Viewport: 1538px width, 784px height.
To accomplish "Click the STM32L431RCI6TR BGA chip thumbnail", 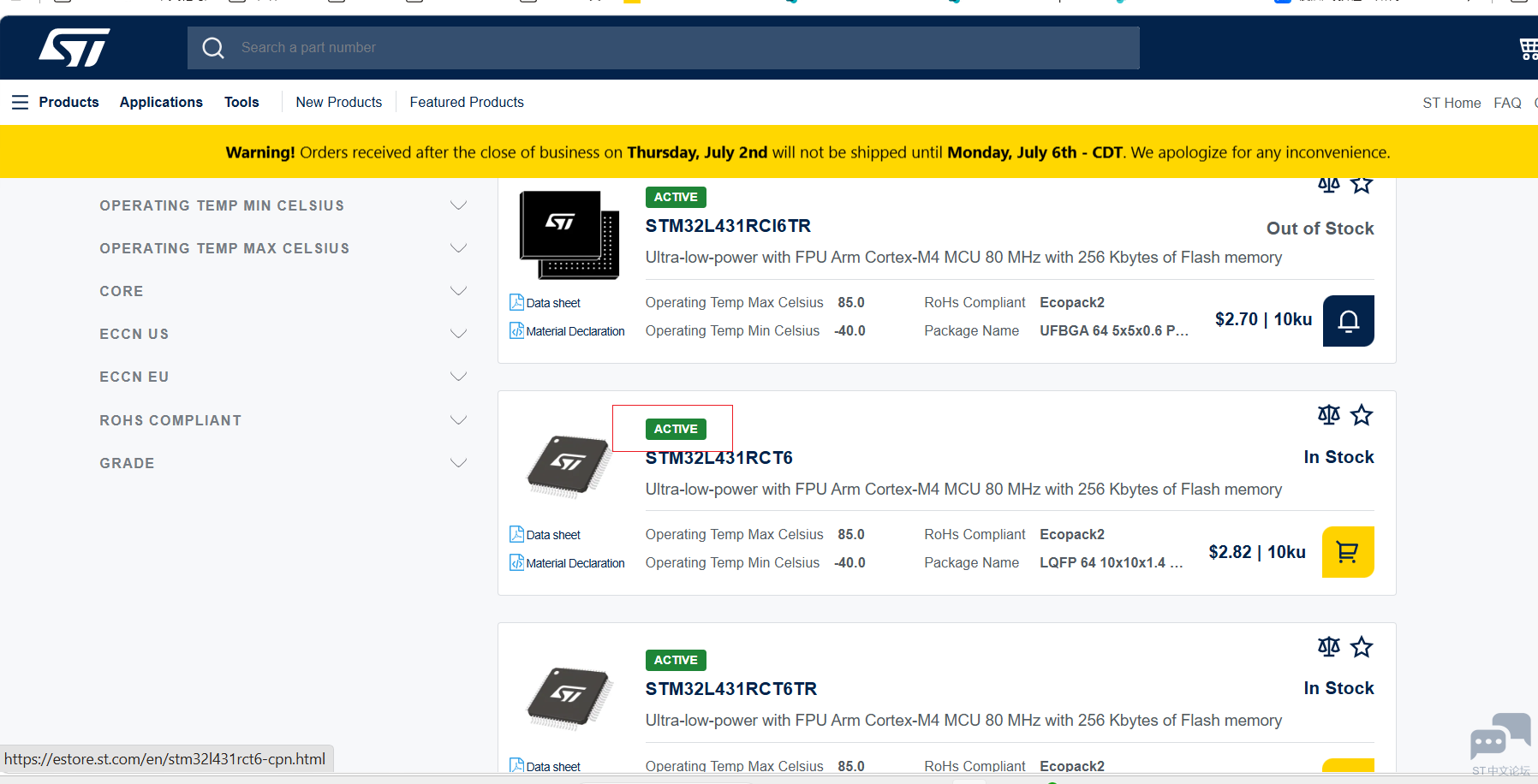I will (x=569, y=235).
